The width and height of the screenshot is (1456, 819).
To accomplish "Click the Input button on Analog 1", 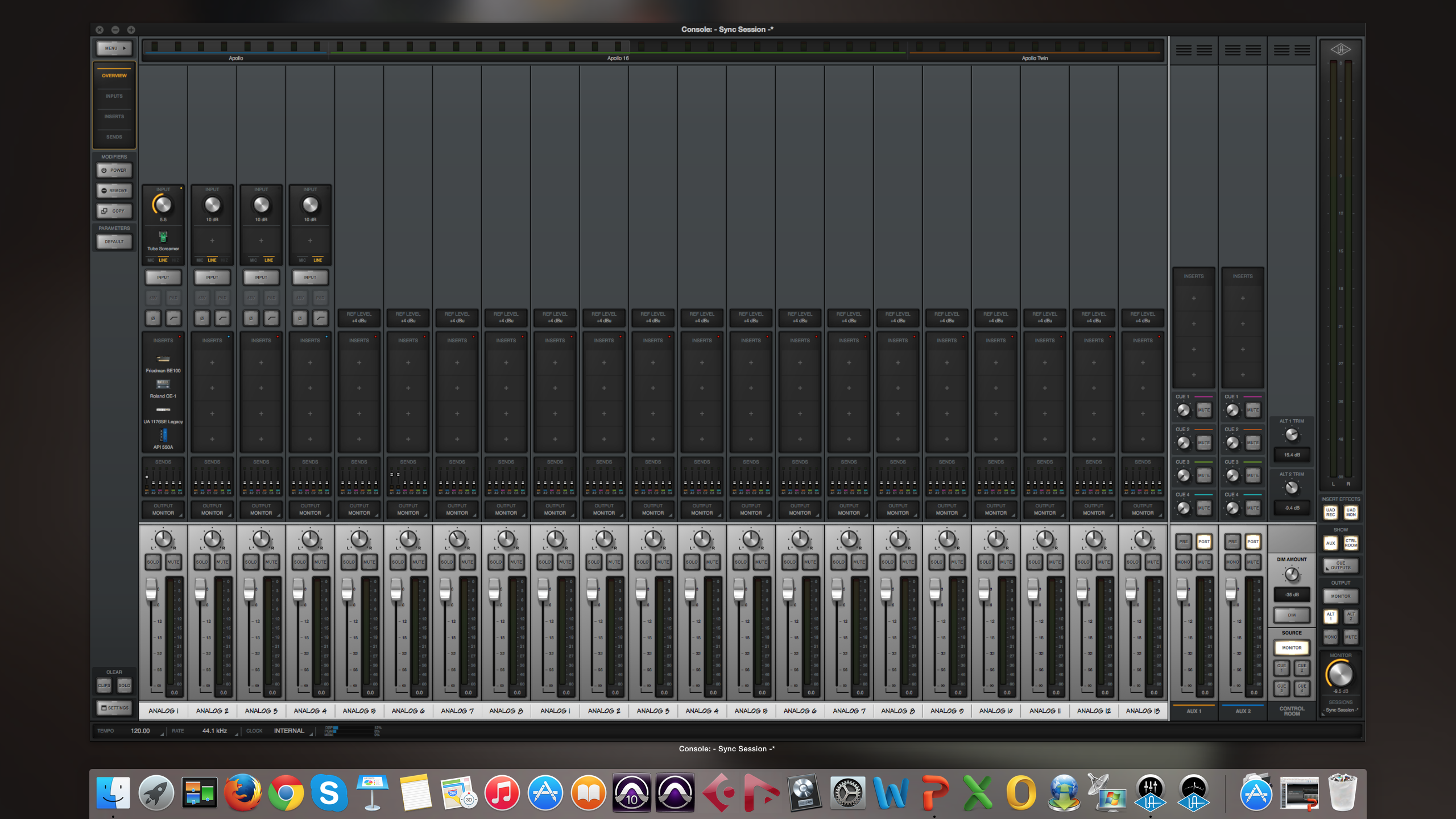I will tap(163, 278).
